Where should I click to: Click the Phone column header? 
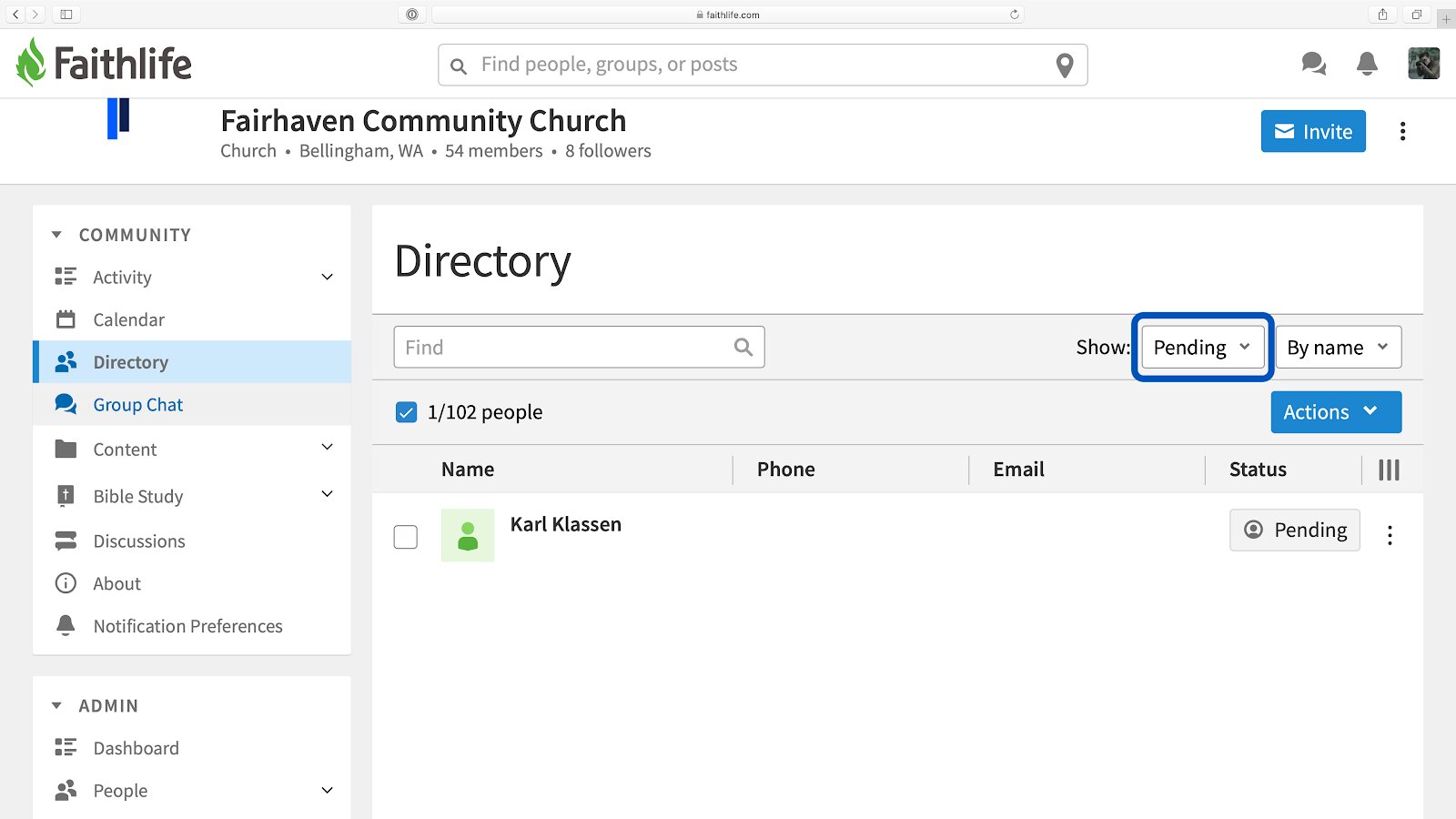(x=786, y=470)
